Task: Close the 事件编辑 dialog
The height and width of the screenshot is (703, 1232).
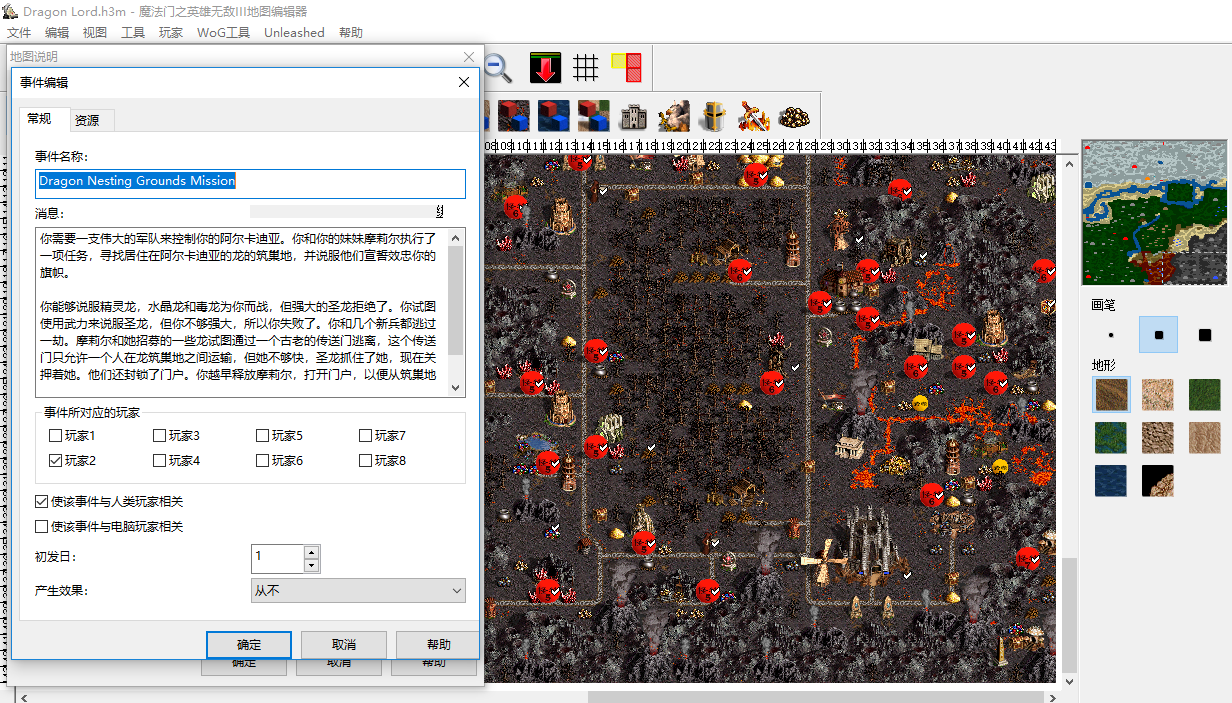Action: tap(463, 83)
